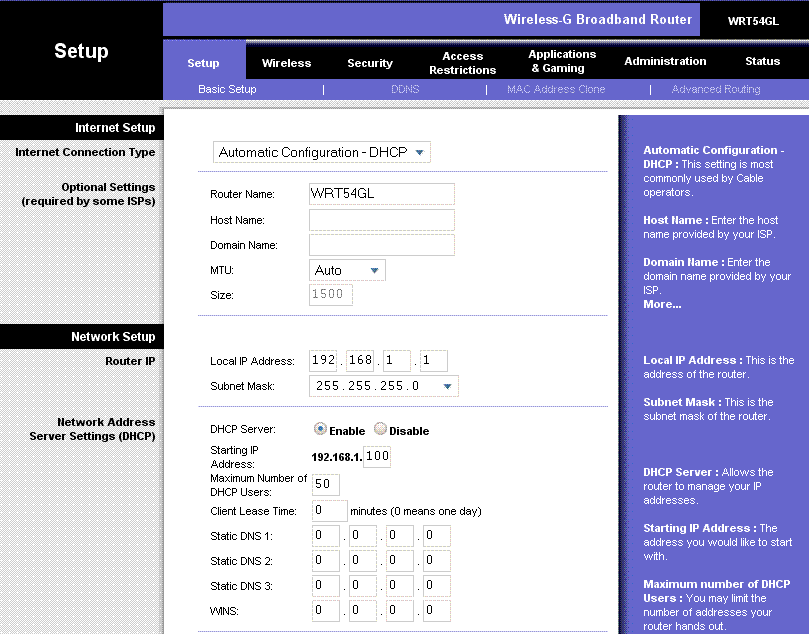The width and height of the screenshot is (809, 634).
Task: Click Local IP second octet field 168
Action: click(360, 360)
